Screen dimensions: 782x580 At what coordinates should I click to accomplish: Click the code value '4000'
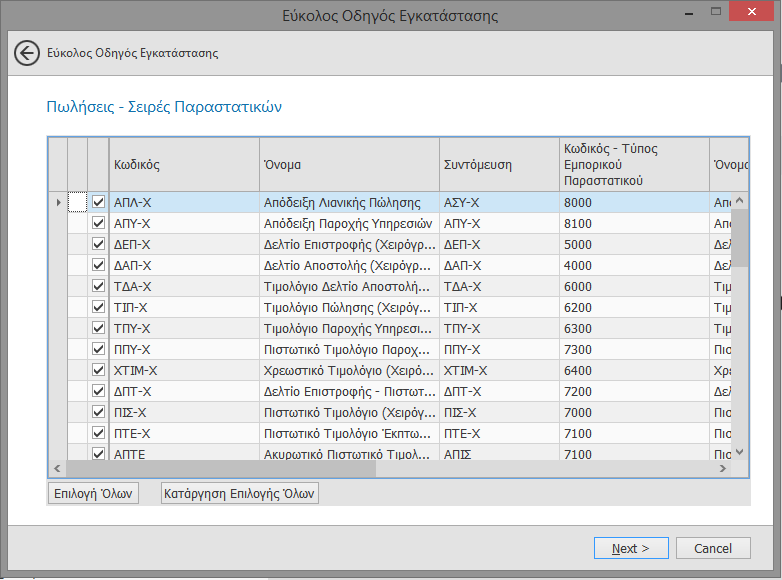click(634, 265)
